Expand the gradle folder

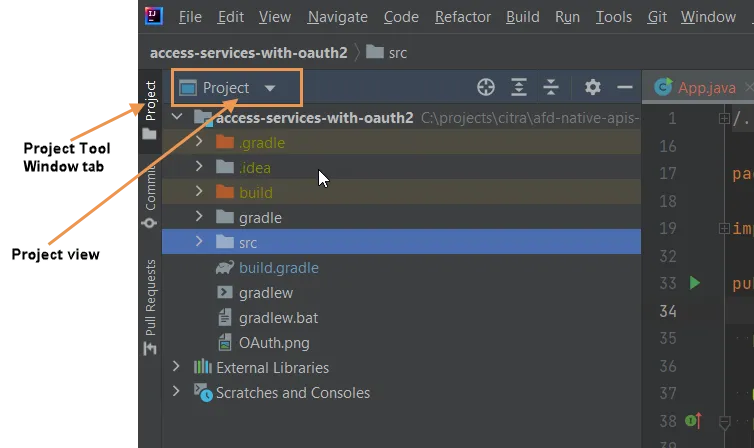click(x=199, y=216)
